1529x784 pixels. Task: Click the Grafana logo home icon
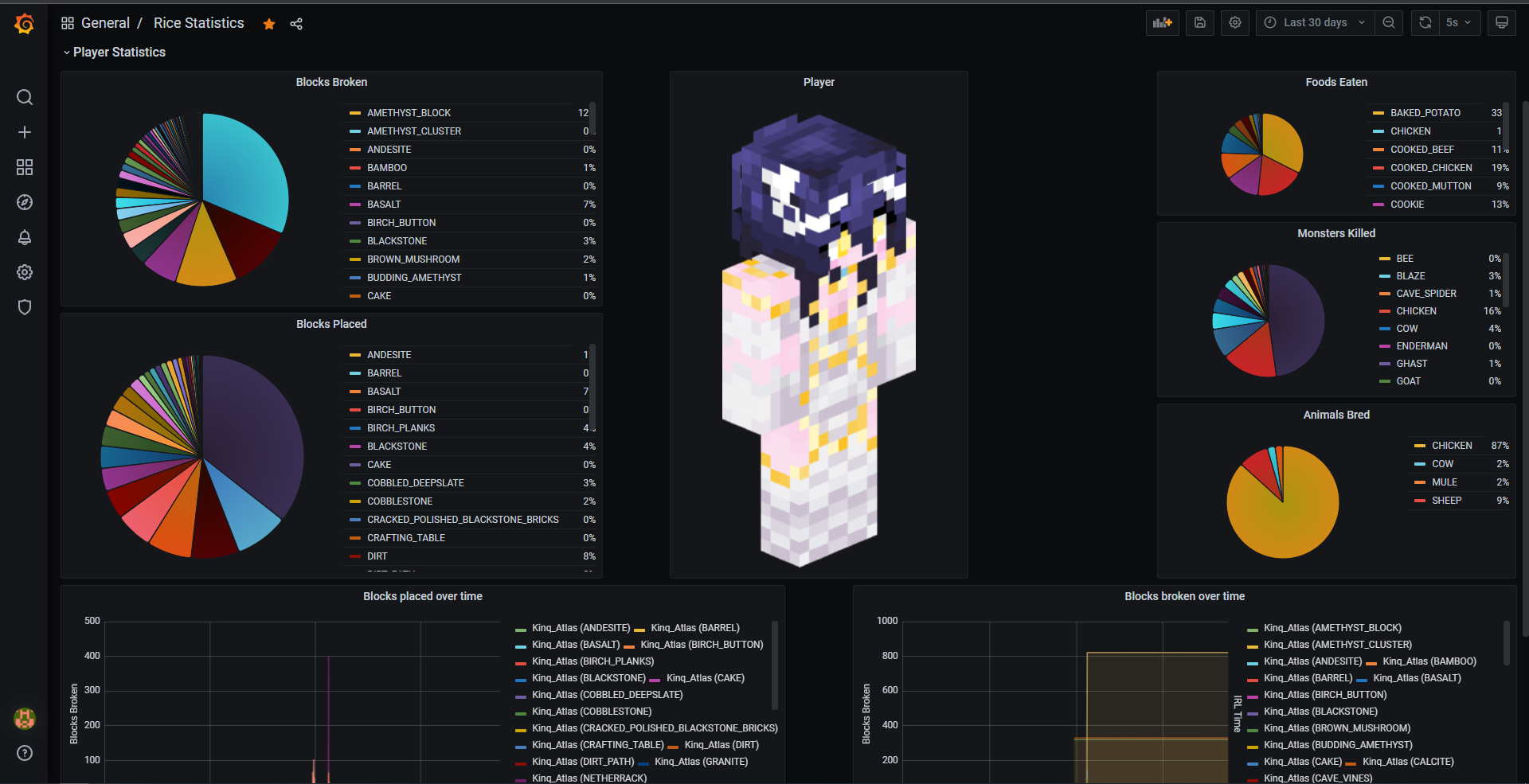(25, 24)
